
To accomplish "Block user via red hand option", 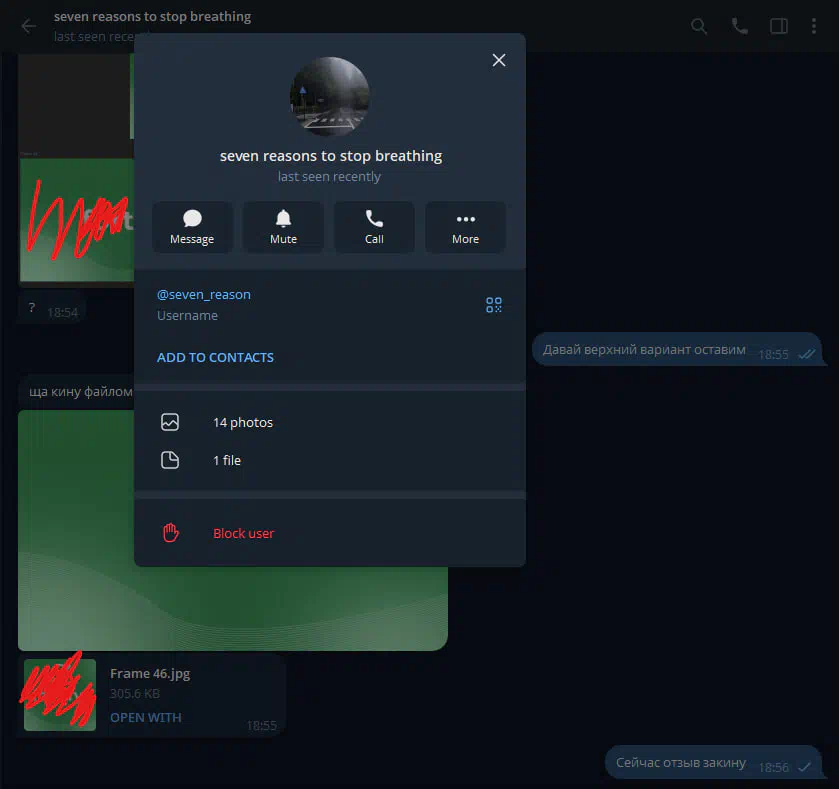I will pos(243,533).
